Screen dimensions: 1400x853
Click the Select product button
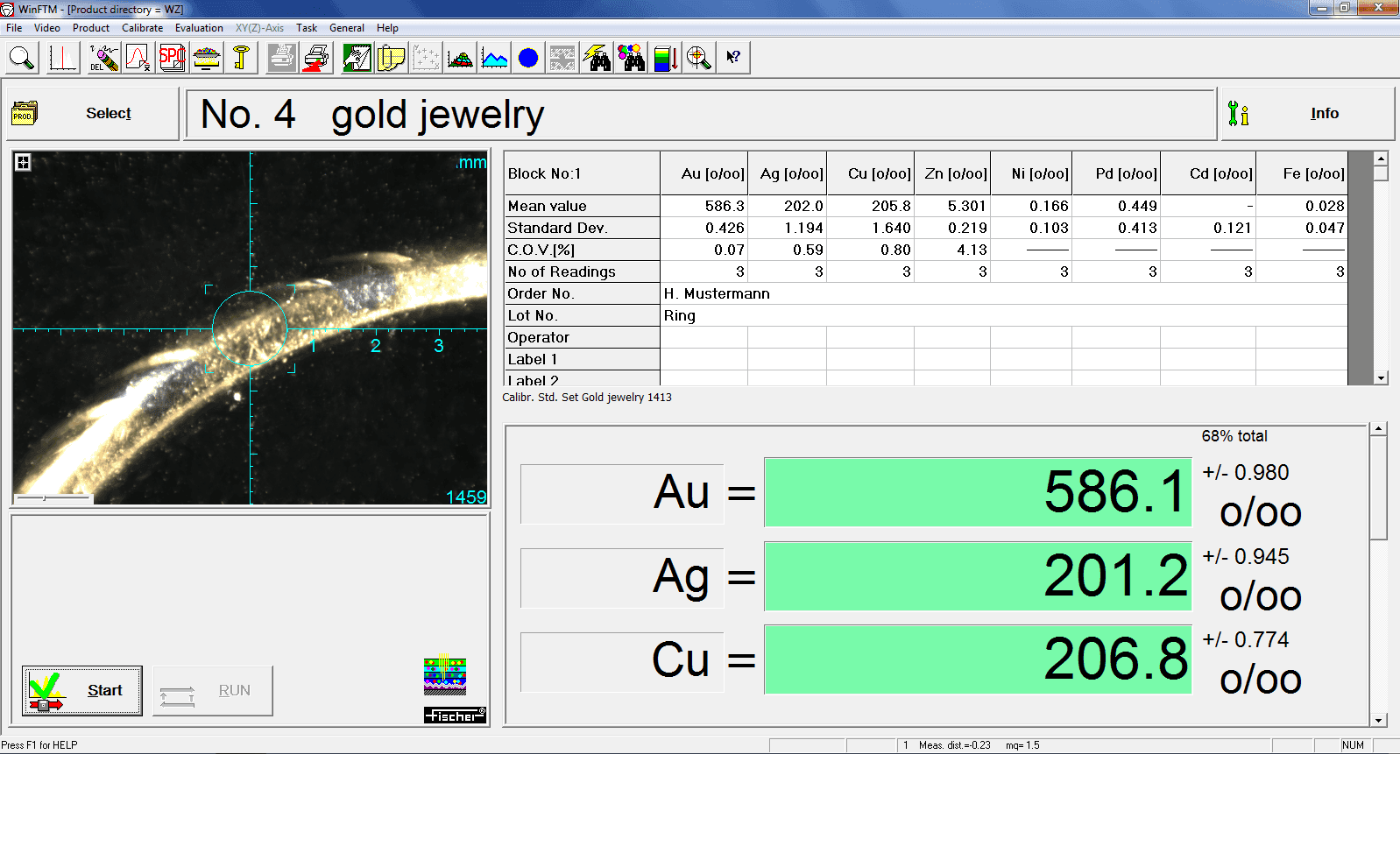(92, 113)
